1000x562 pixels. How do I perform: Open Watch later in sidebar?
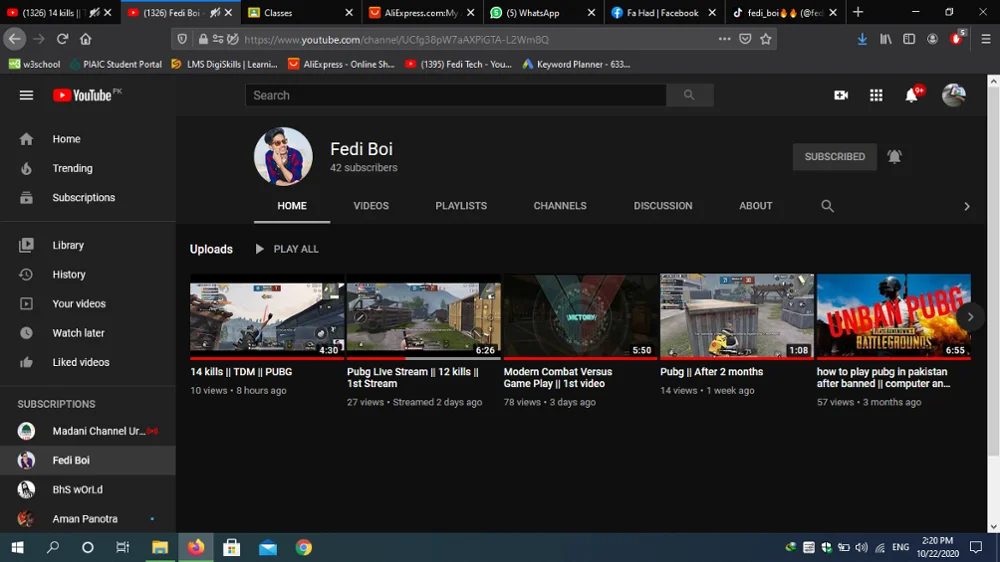(88, 333)
